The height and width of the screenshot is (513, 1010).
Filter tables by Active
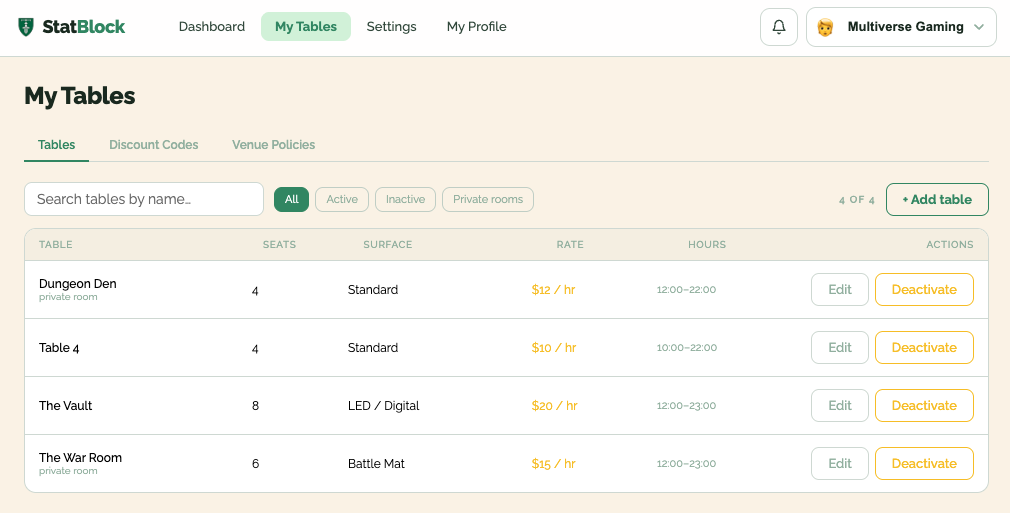pyautogui.click(x=342, y=199)
